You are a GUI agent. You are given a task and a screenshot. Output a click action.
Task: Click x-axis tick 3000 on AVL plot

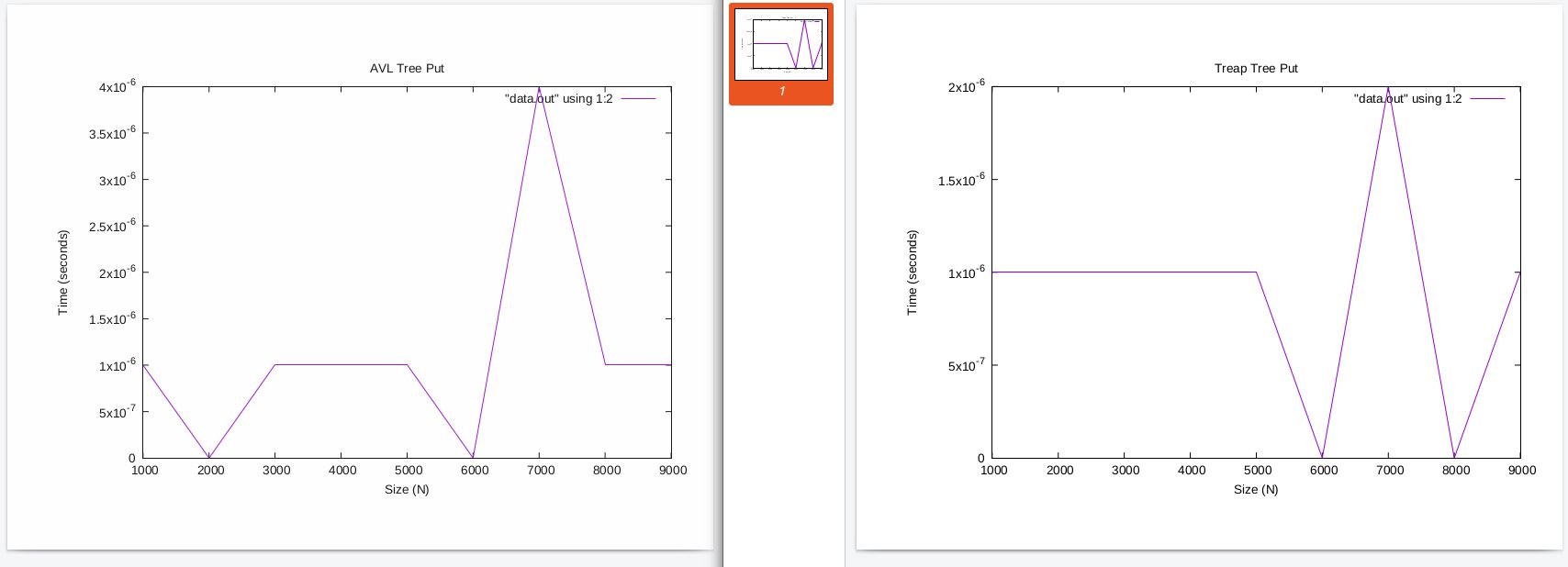tap(276, 471)
